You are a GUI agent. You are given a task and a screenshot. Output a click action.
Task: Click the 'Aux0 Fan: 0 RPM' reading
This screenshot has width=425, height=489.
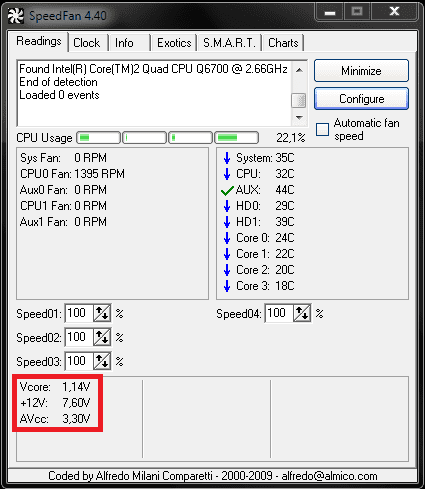point(63,190)
